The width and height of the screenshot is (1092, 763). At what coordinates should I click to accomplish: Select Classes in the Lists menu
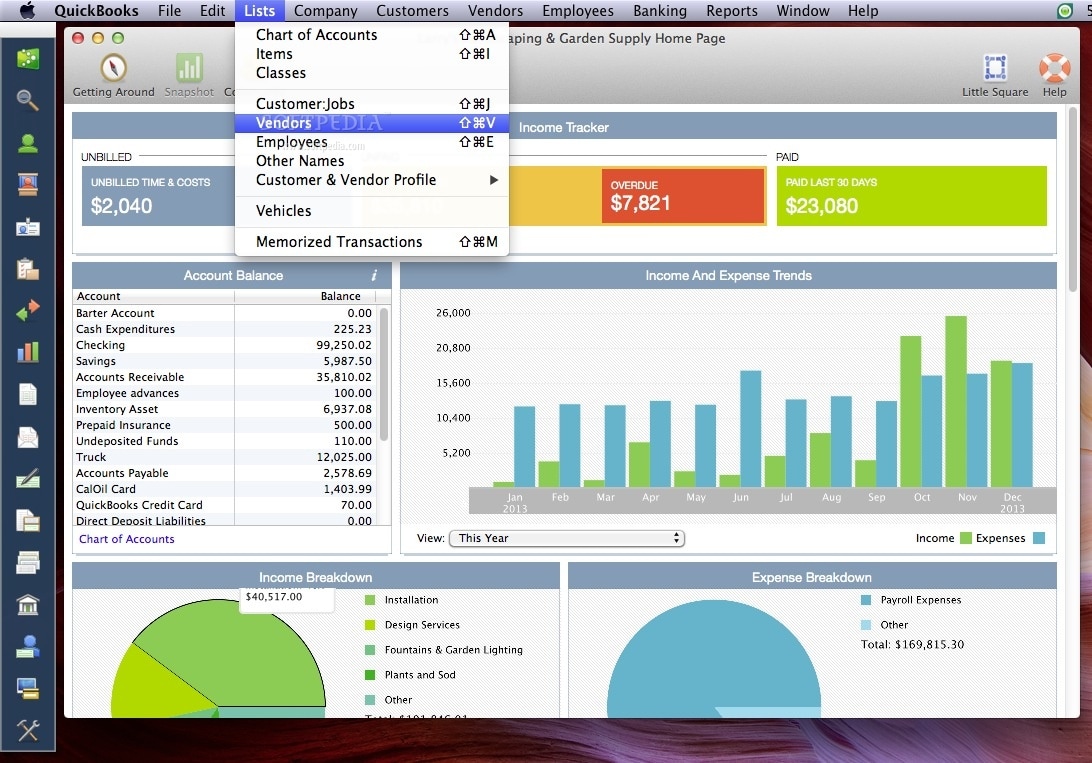coord(372,72)
